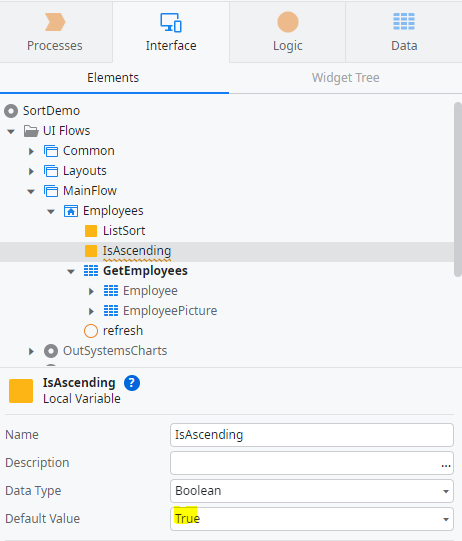Select the IsAscending tree label
Viewport: 462px width, 541px height.
point(137,251)
